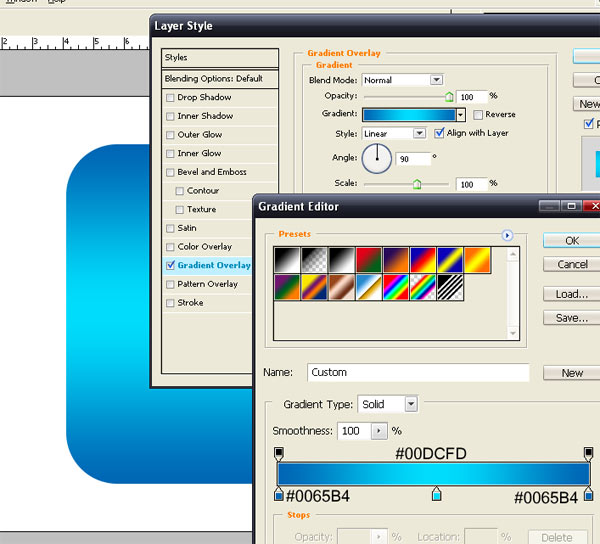Check the Reverse gradient checkbox
This screenshot has width=600, height=544.
[478, 115]
